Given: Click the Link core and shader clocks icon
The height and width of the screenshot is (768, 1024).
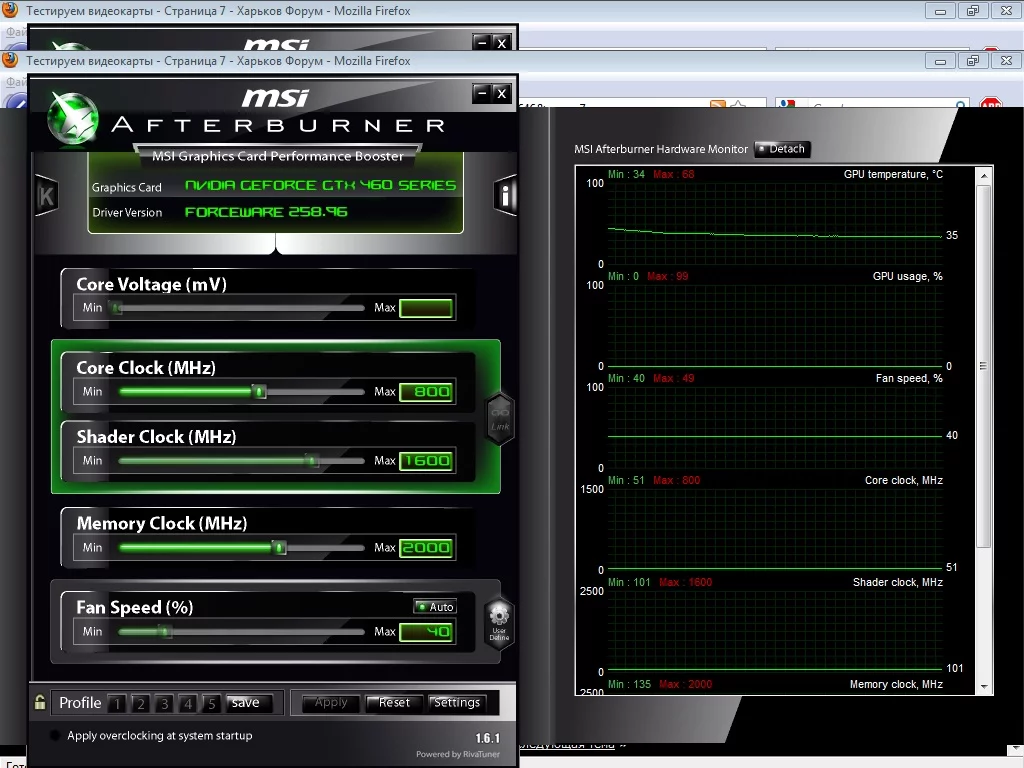Looking at the screenshot, I should point(500,417).
